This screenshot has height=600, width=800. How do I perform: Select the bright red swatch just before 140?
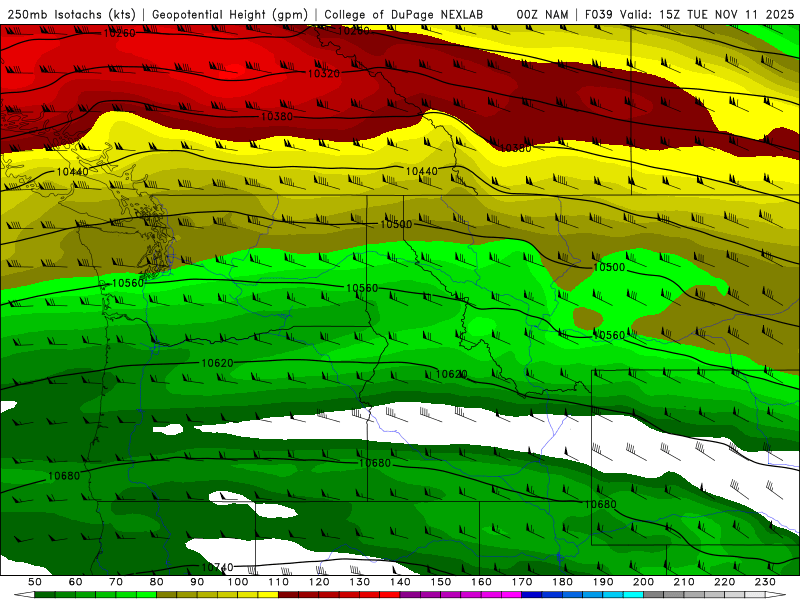[x=389, y=595]
